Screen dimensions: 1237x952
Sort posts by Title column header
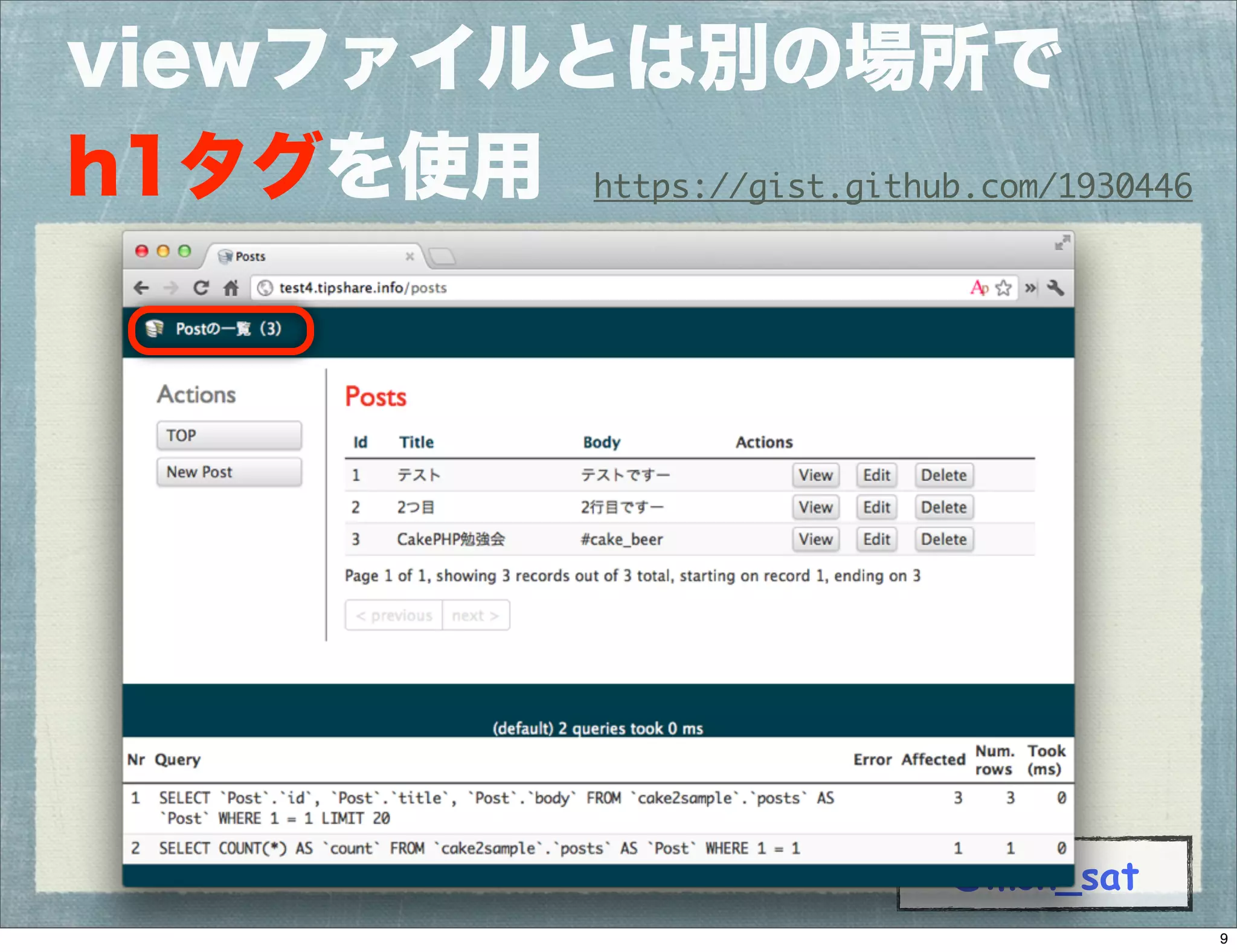click(417, 442)
